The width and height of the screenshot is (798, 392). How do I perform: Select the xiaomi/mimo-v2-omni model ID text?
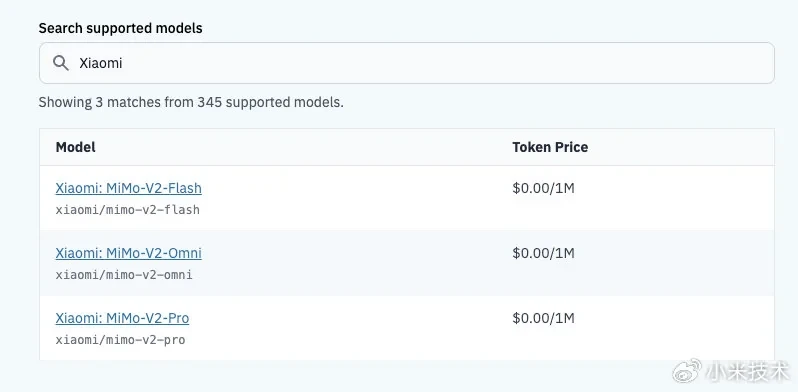(x=124, y=275)
